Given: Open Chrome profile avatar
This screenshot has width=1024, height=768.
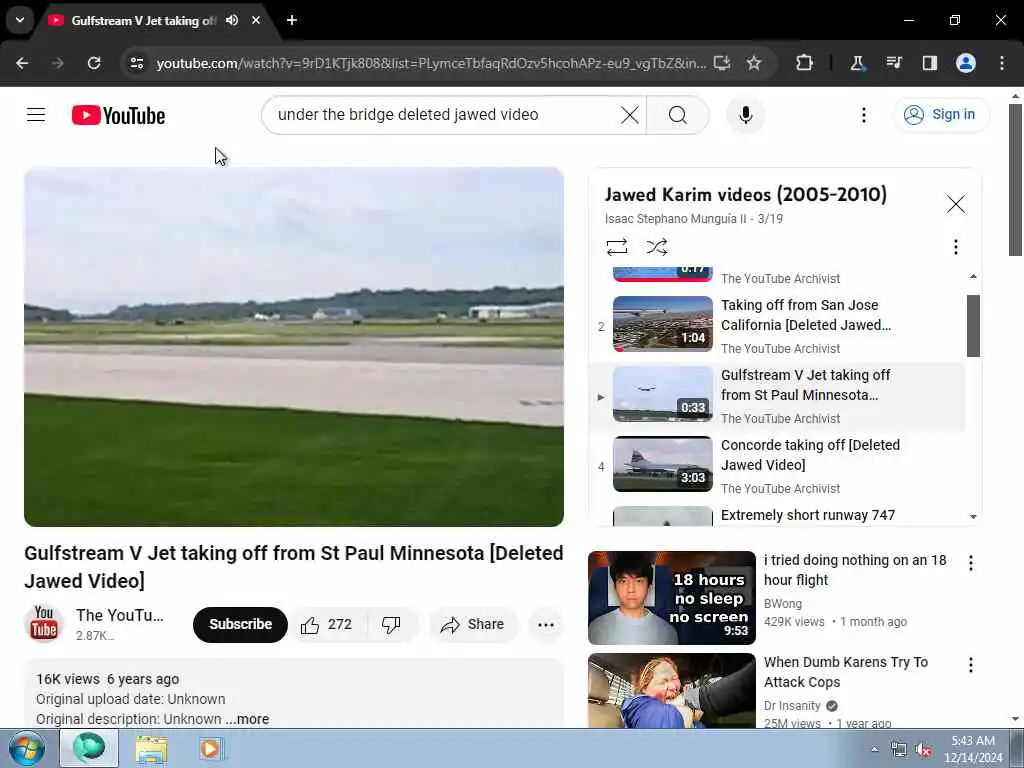Looking at the screenshot, I should [x=966, y=63].
